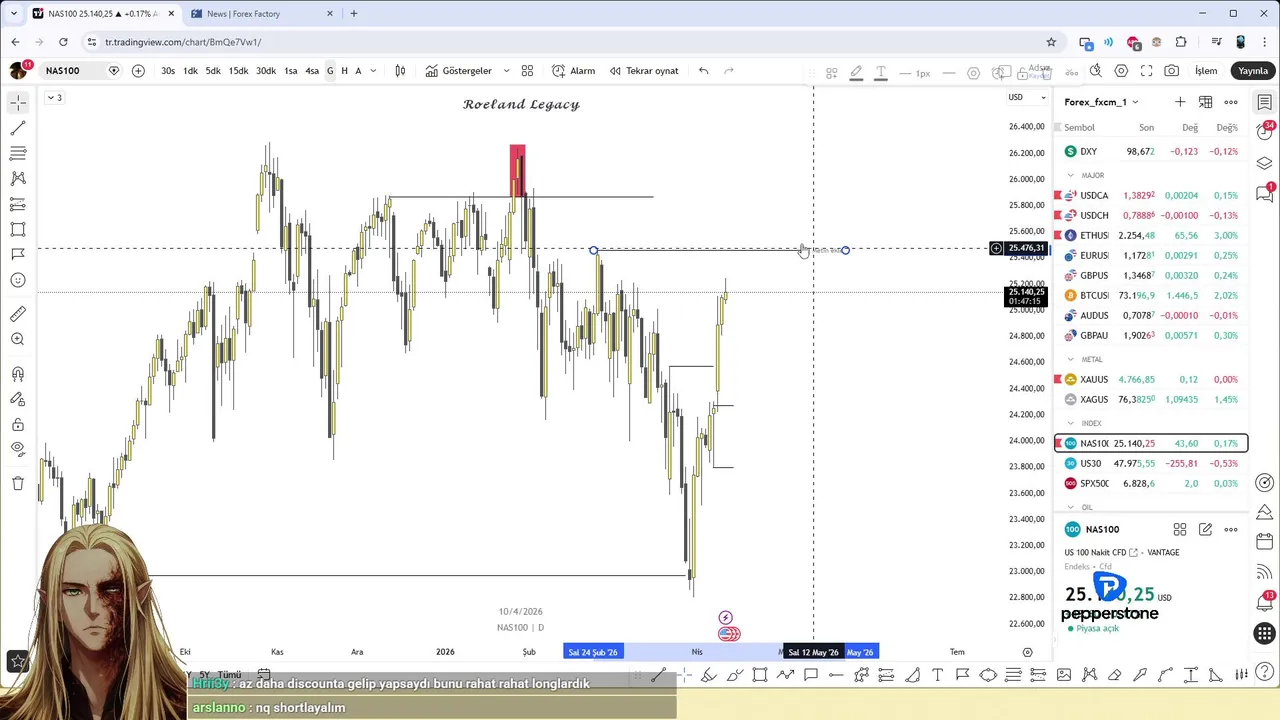This screenshot has height=720, width=1280.
Task: Collapse the MAJOR watchlist section
Action: [1071, 175]
